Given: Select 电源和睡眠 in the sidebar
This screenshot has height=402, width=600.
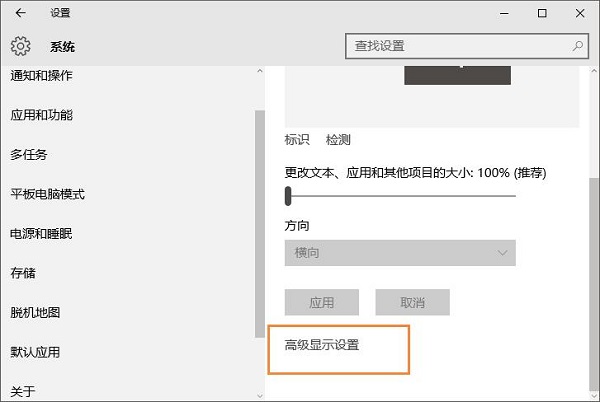Looking at the screenshot, I should coord(41,234).
